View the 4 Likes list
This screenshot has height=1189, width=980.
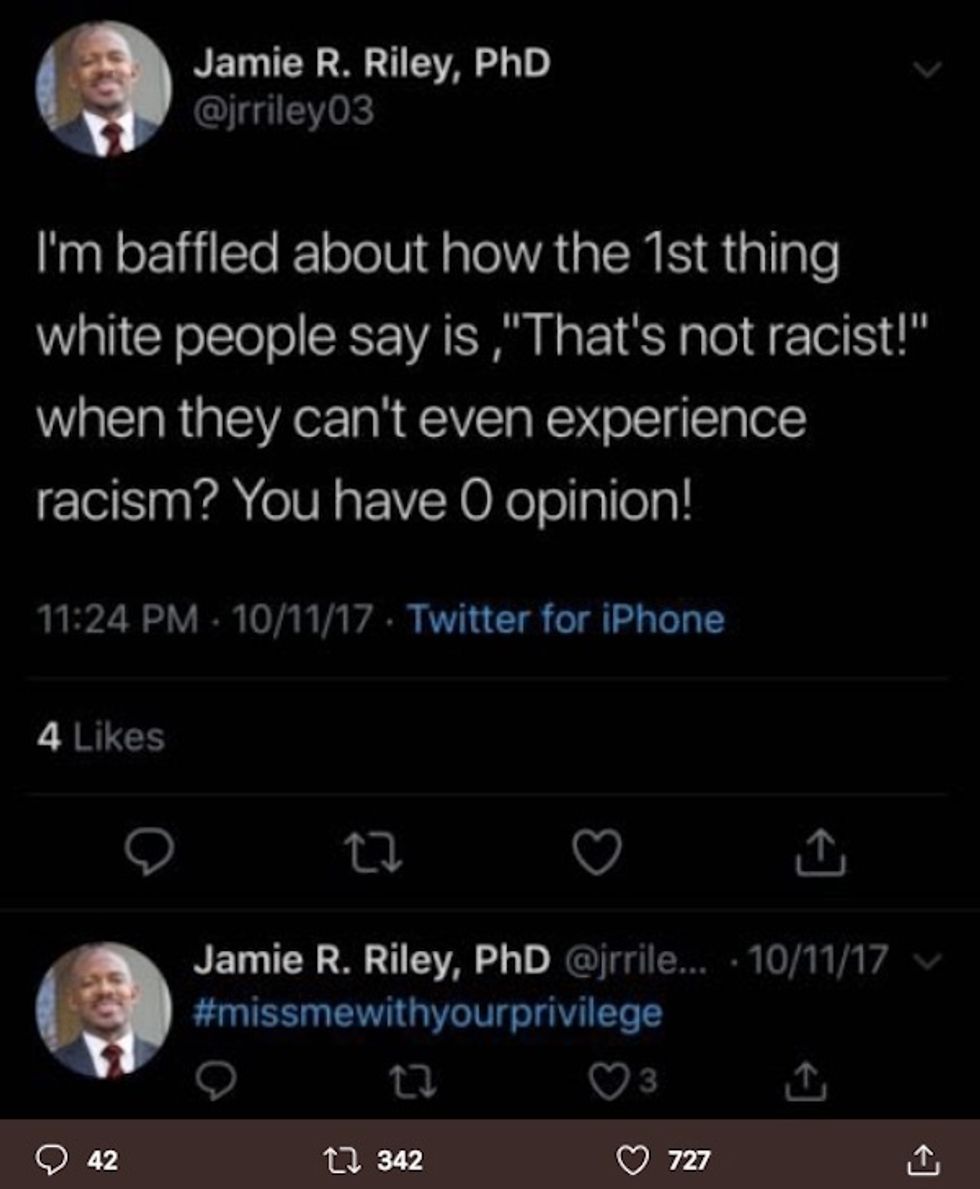[100, 737]
